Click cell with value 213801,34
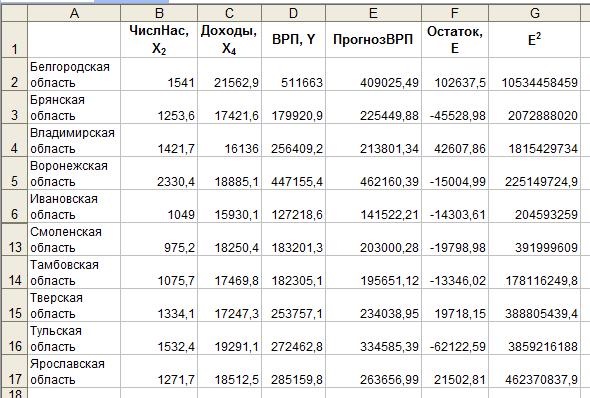590x398 pixels. click(x=373, y=140)
